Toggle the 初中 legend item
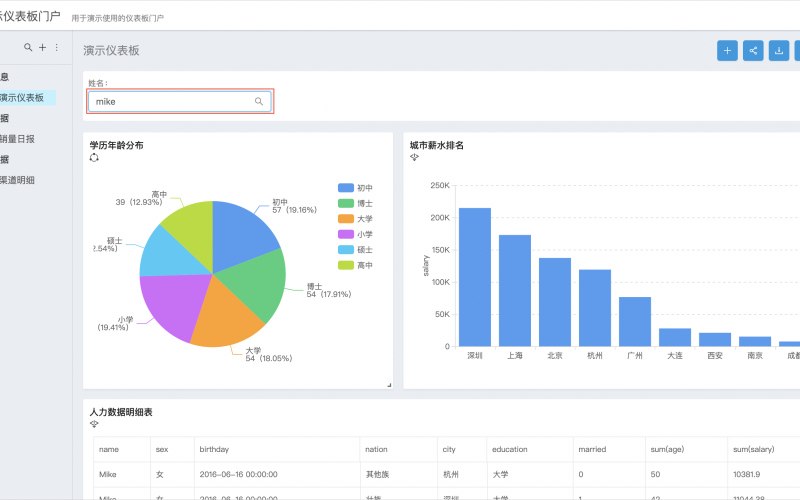The image size is (800, 500). coord(355,188)
